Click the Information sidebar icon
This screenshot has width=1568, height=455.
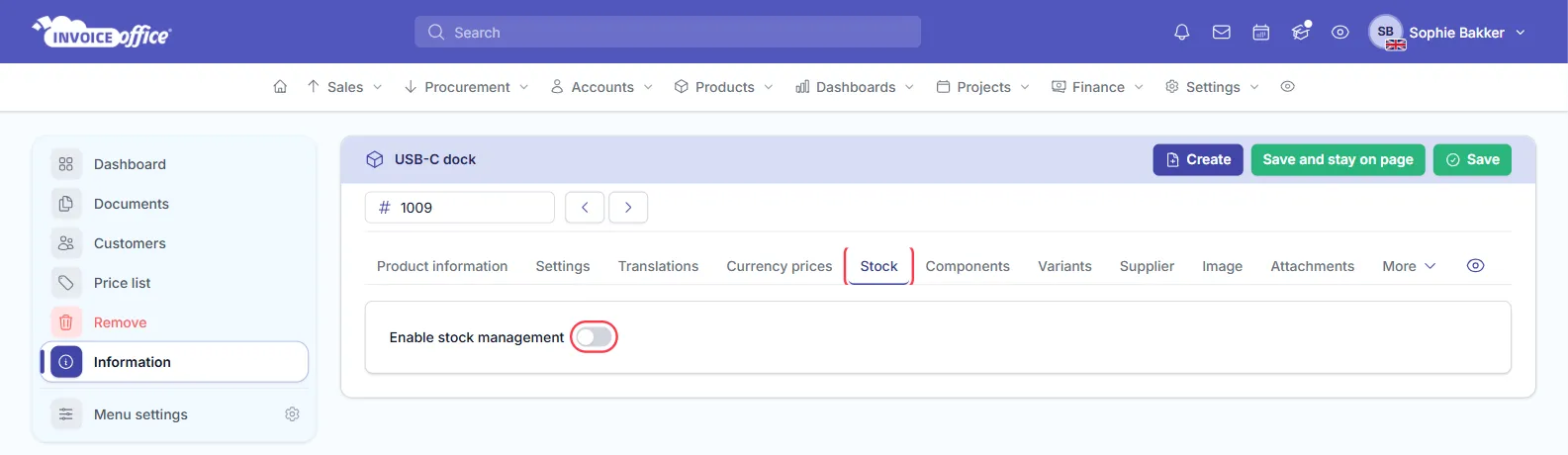66,362
